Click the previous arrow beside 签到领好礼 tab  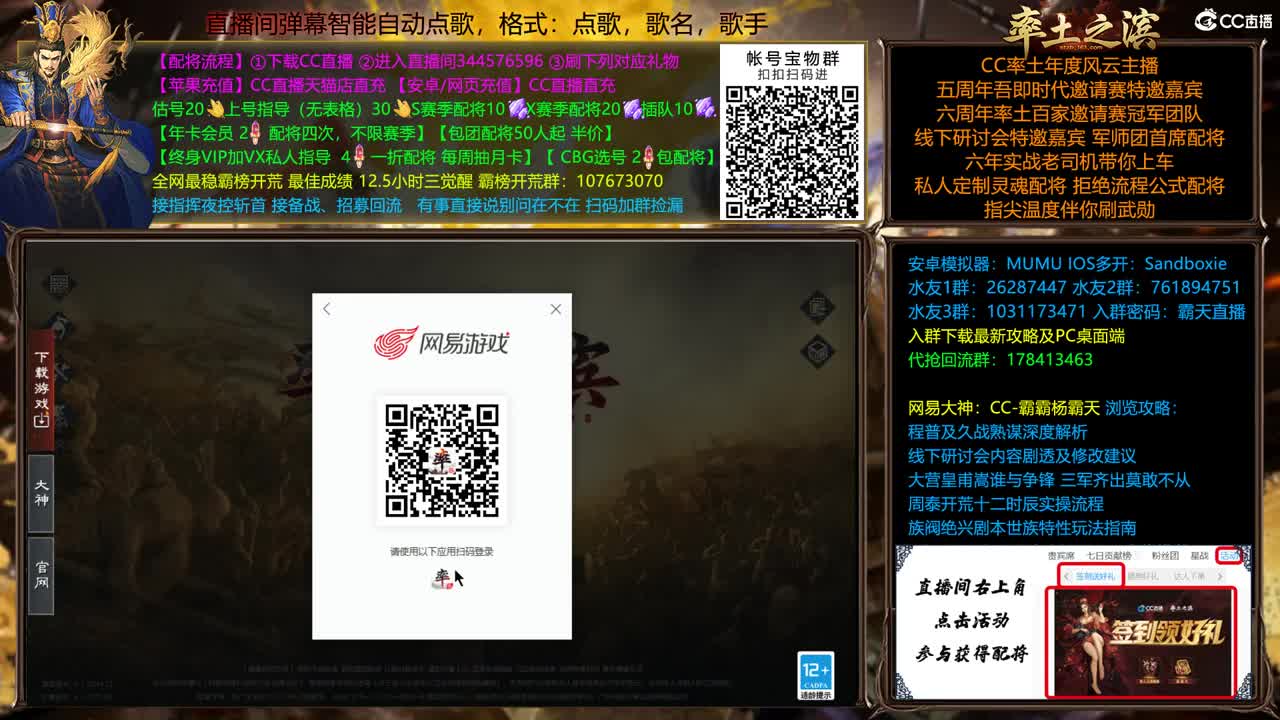[1067, 576]
